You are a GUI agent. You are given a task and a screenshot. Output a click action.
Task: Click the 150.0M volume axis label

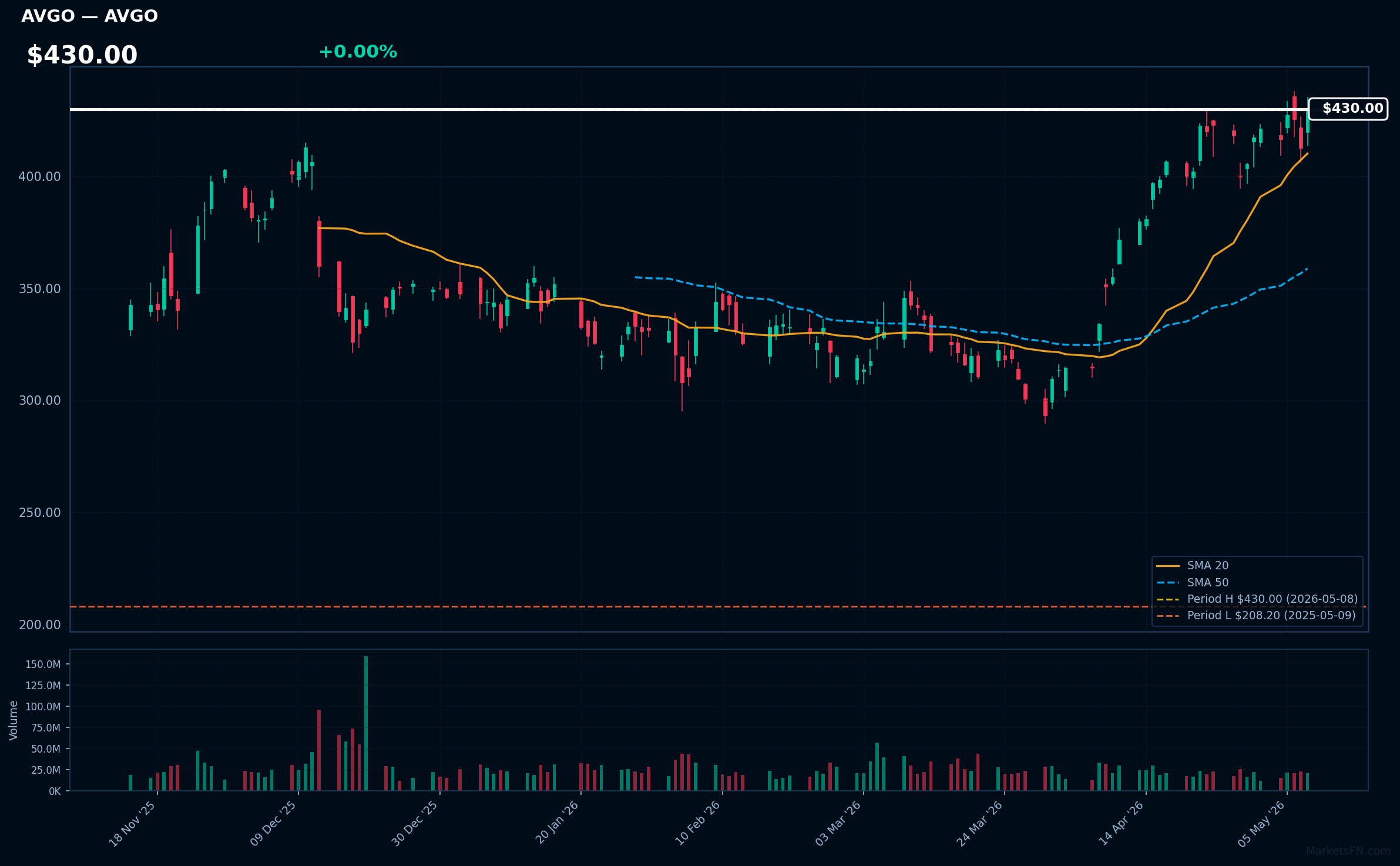pos(43,664)
